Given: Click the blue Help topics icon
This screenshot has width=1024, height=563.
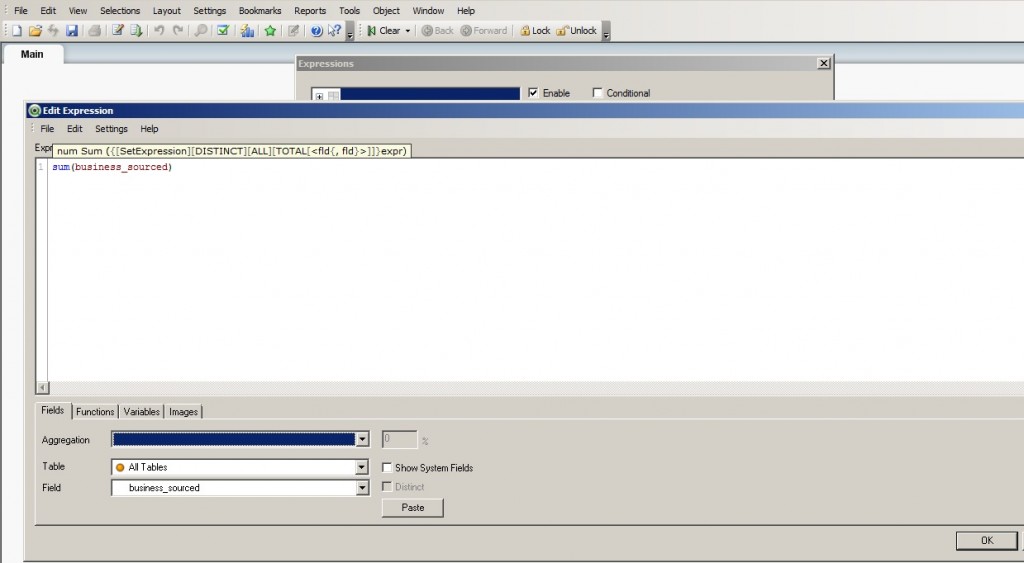Looking at the screenshot, I should [x=316, y=31].
